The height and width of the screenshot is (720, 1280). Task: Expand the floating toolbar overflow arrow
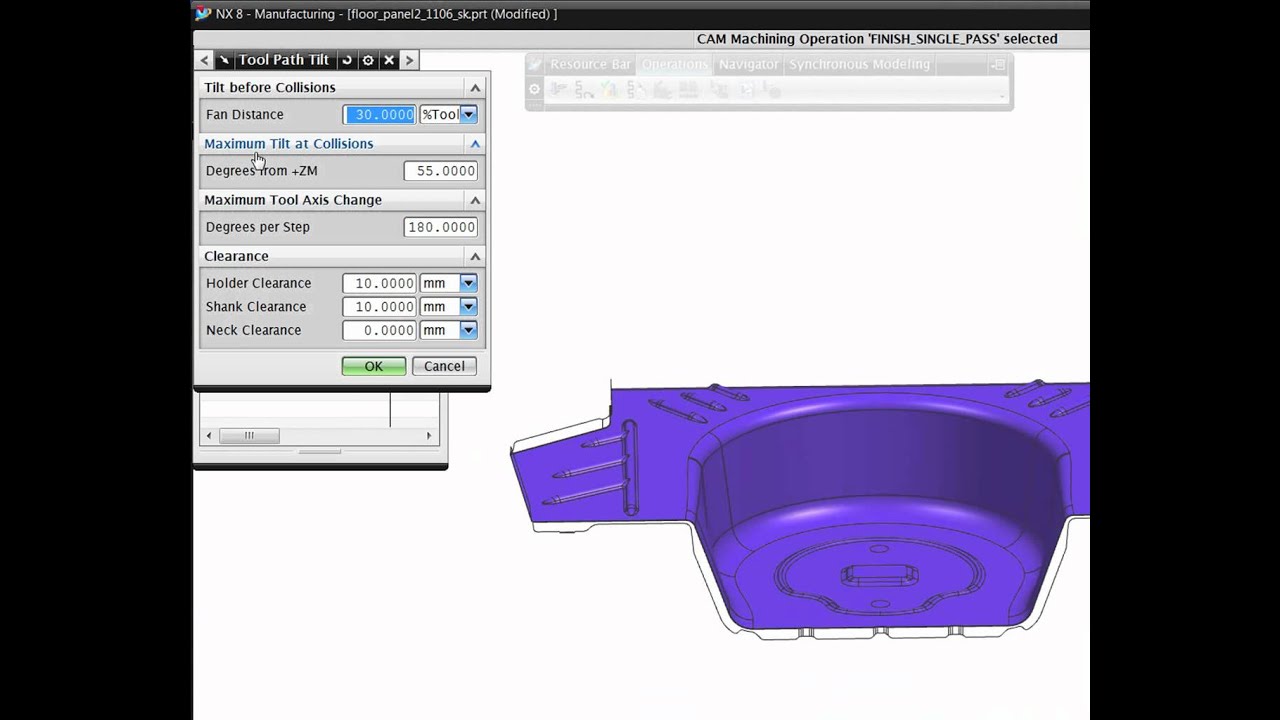(x=1002, y=95)
